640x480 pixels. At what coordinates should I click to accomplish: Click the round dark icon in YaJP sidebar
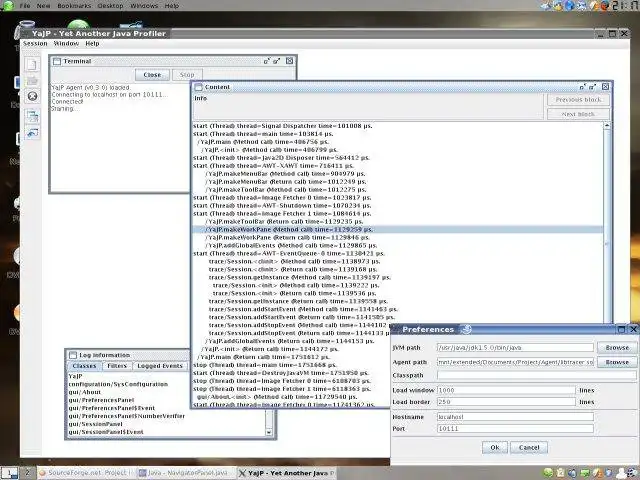[x=32, y=96]
